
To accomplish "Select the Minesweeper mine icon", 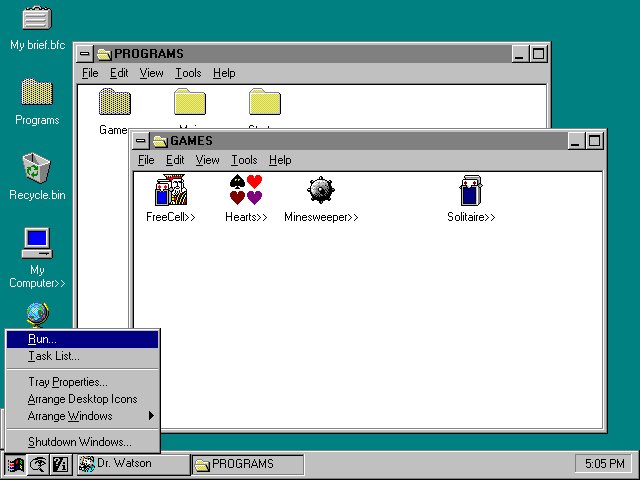I will [321, 190].
